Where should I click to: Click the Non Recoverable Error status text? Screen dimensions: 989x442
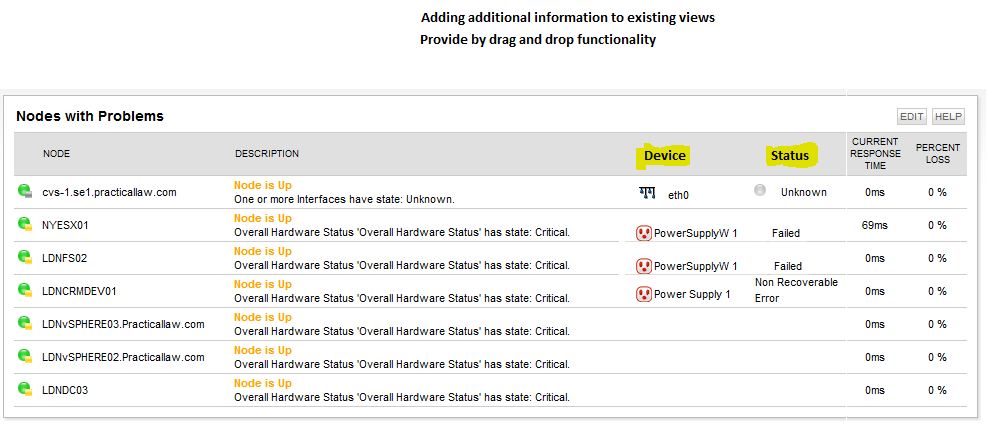tap(796, 290)
